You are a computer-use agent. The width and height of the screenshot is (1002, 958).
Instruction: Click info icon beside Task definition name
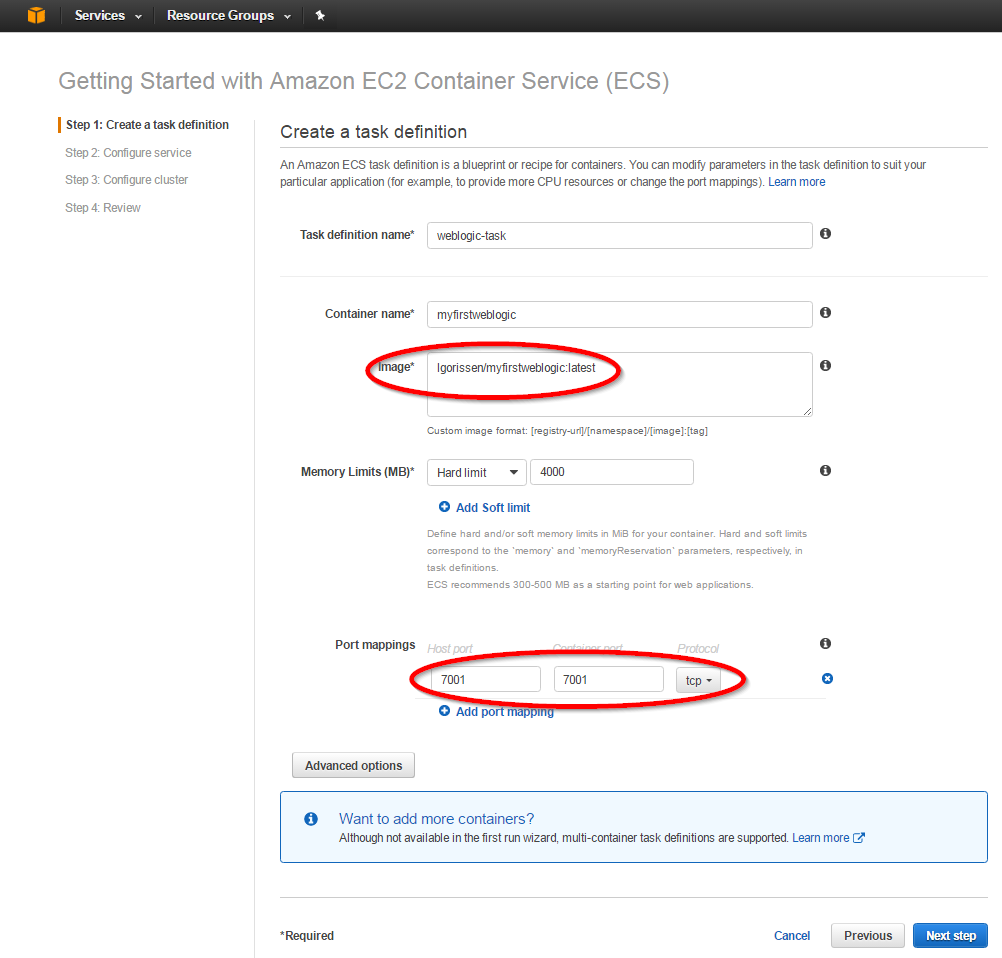pos(825,233)
